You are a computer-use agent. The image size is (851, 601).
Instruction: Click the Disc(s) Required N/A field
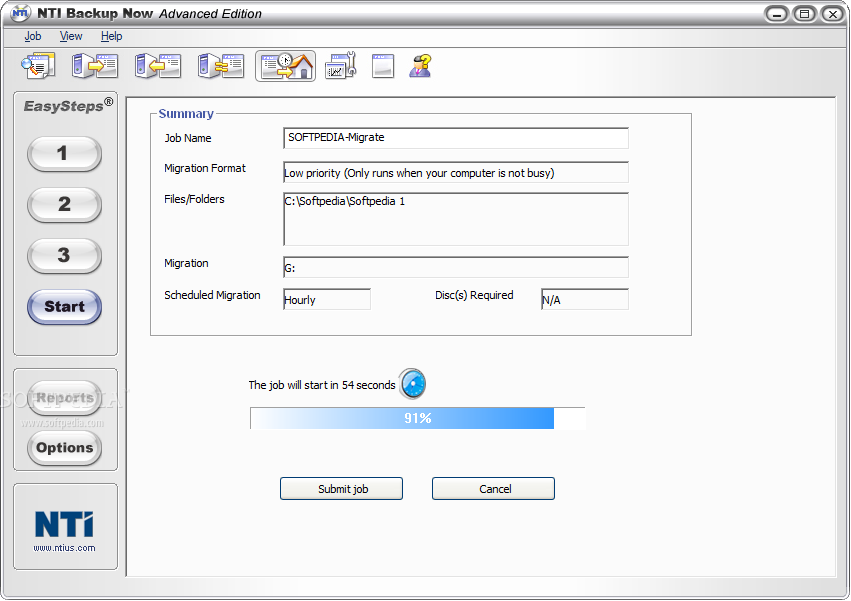pos(585,299)
